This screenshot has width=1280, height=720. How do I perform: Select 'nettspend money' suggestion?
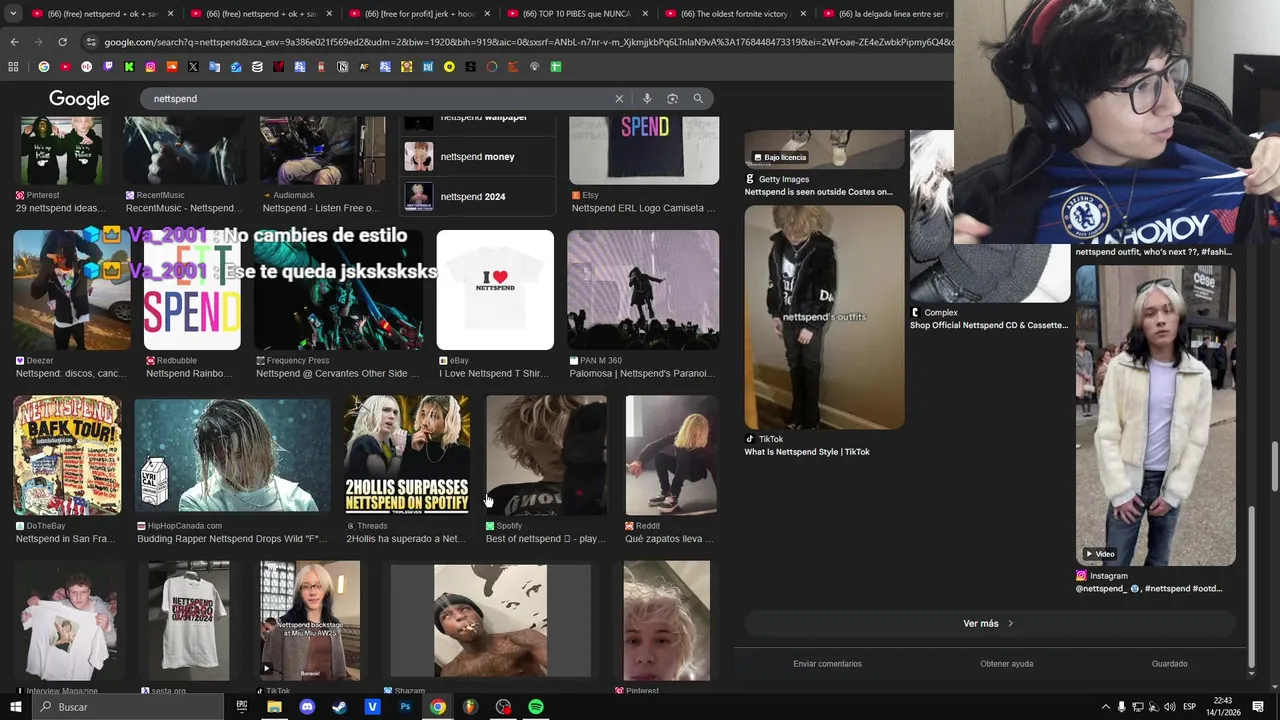[x=478, y=157]
